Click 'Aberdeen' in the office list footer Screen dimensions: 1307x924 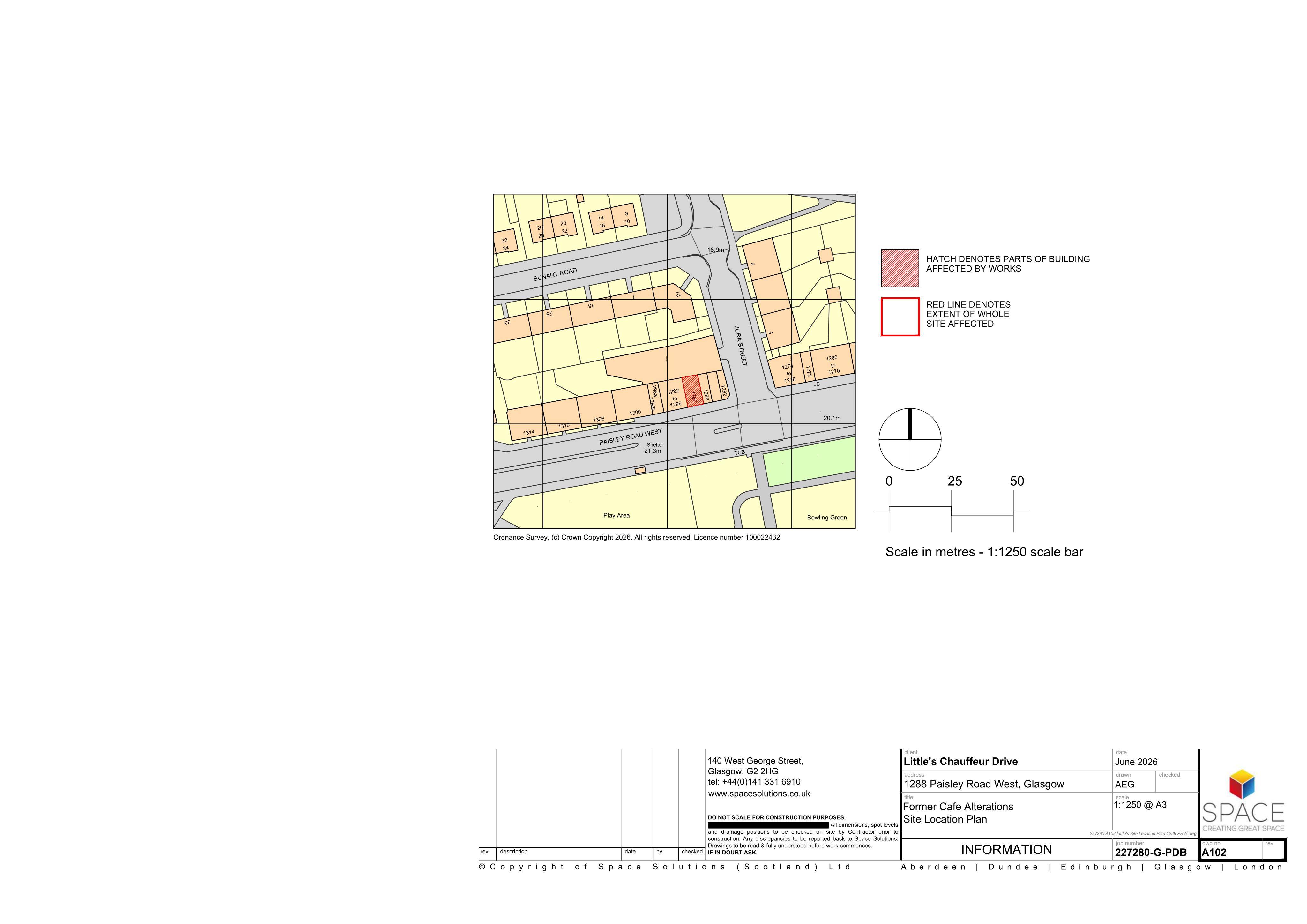coord(934,867)
